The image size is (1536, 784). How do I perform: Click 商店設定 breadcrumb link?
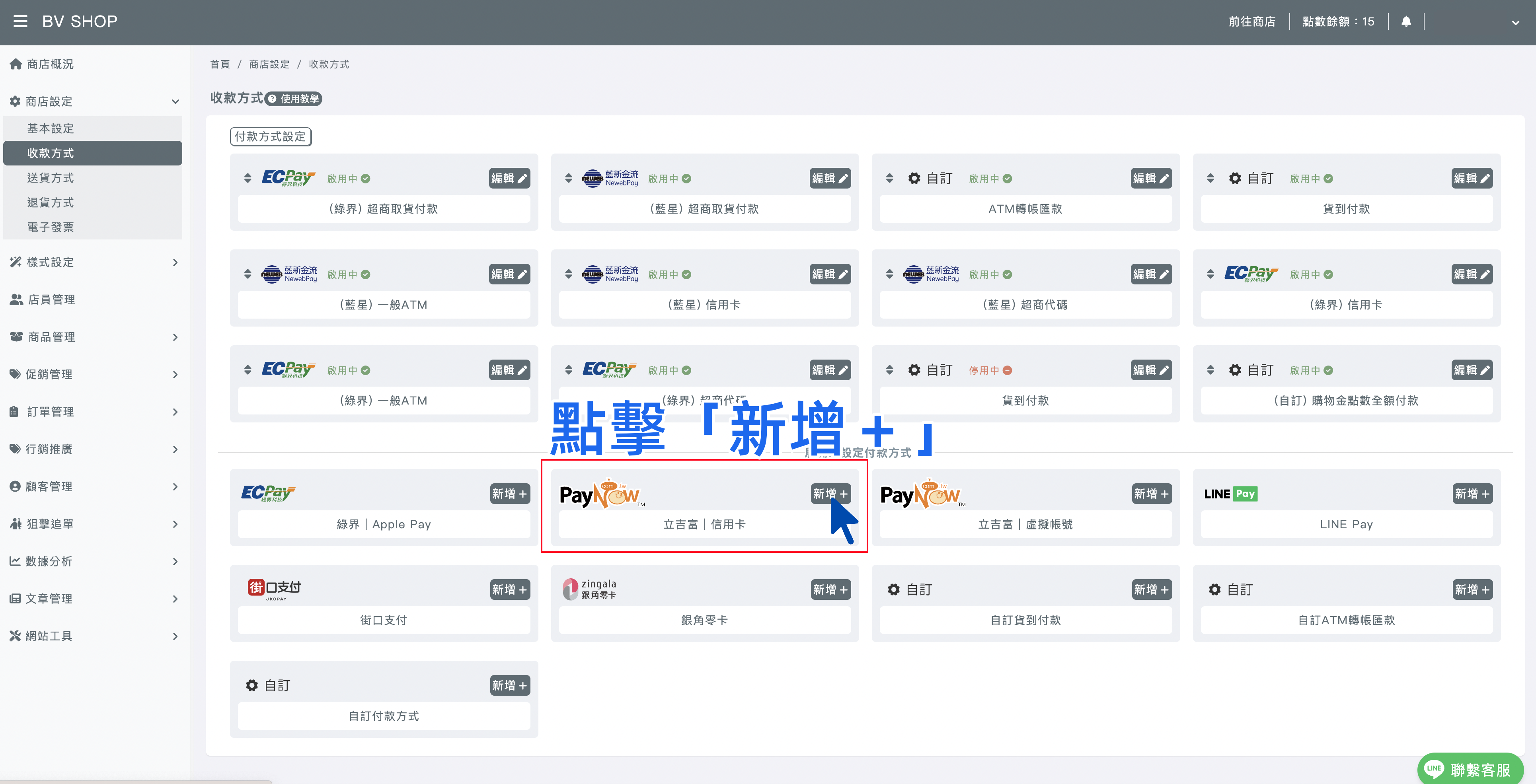(x=269, y=64)
